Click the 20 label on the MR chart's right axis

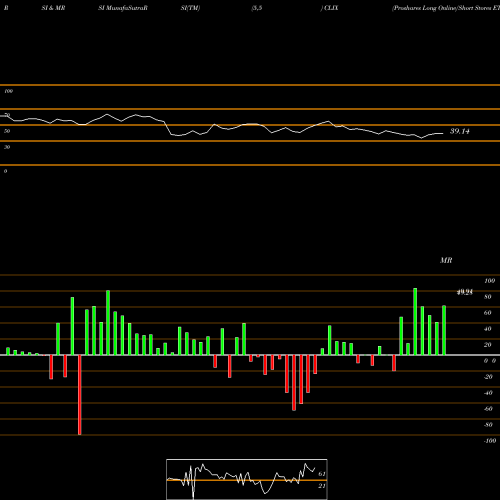[x=488, y=345]
